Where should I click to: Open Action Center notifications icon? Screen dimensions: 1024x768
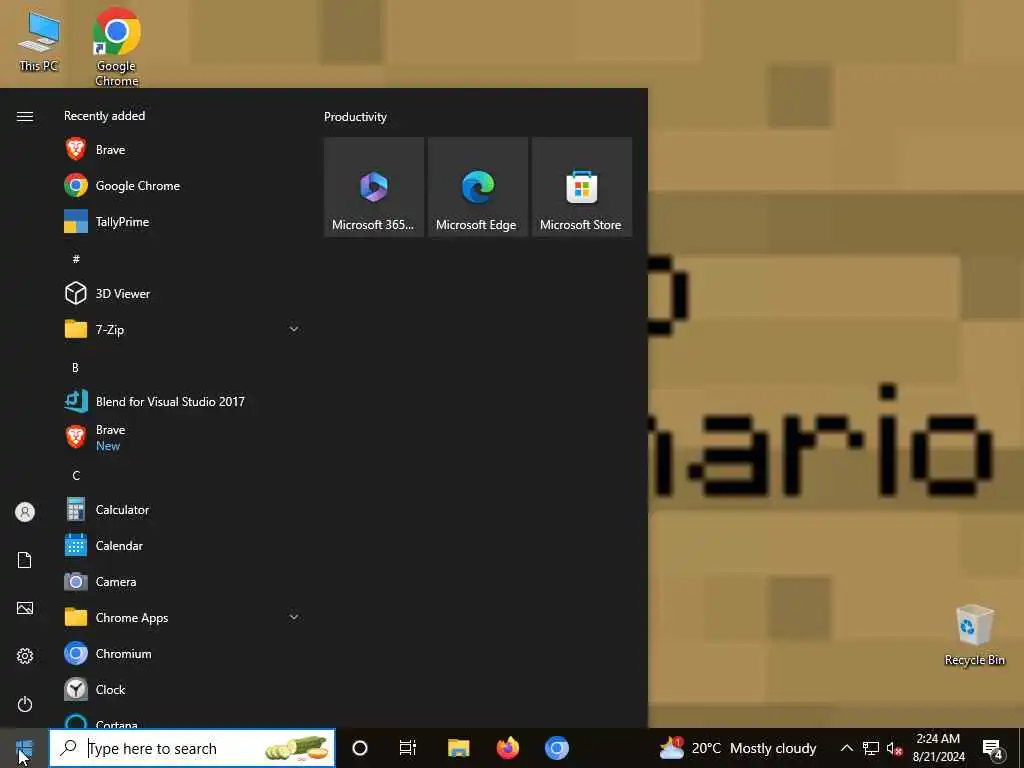pyautogui.click(x=992, y=748)
